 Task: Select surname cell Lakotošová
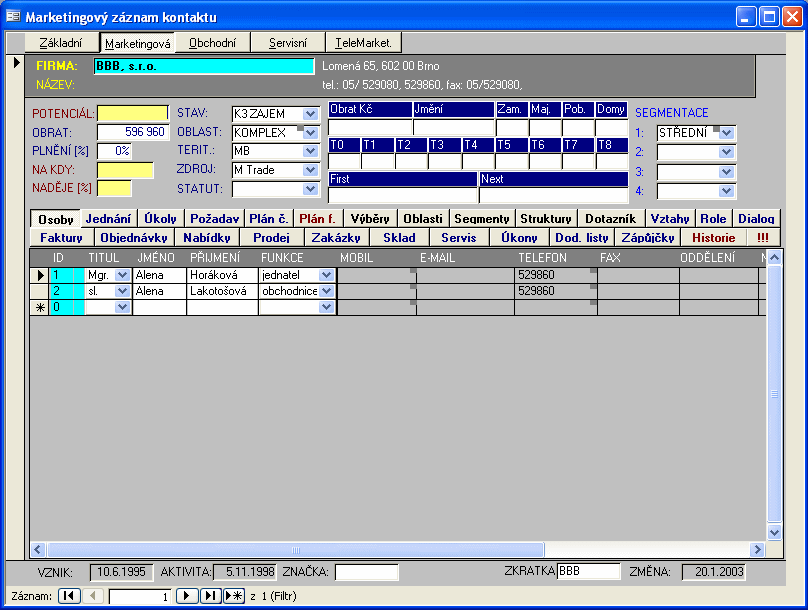222,291
